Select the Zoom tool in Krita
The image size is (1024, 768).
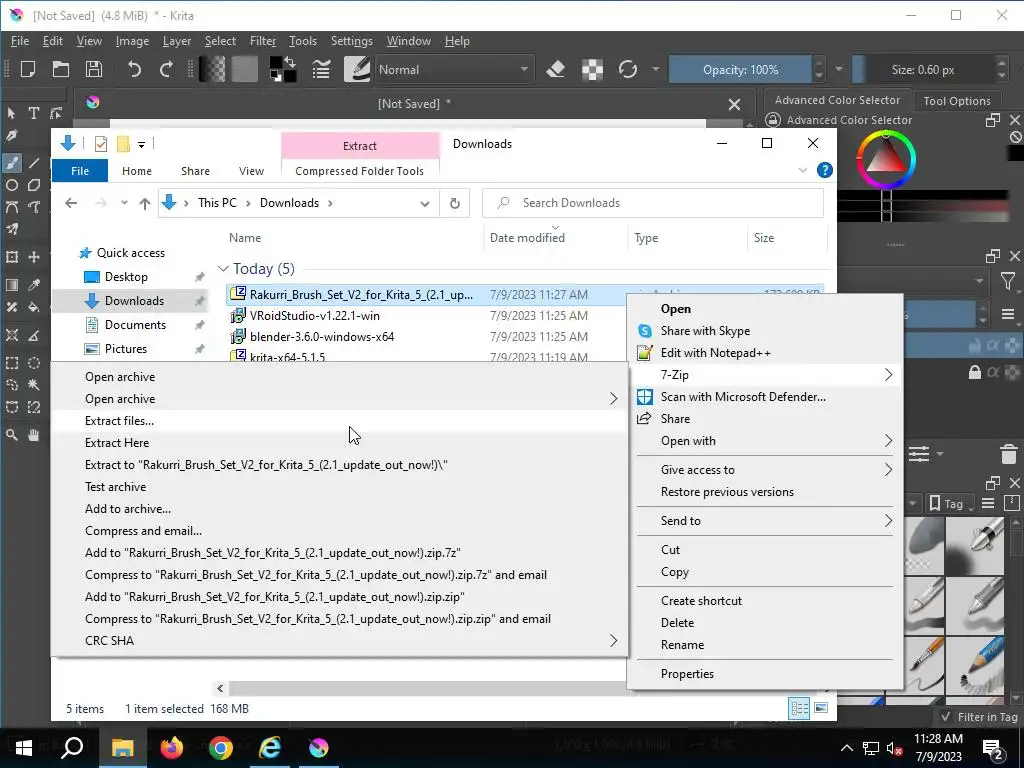[x=12, y=435]
